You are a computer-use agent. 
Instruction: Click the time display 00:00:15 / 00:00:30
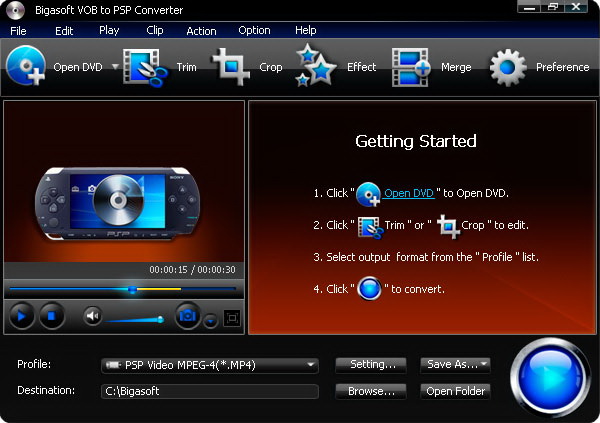[192, 269]
